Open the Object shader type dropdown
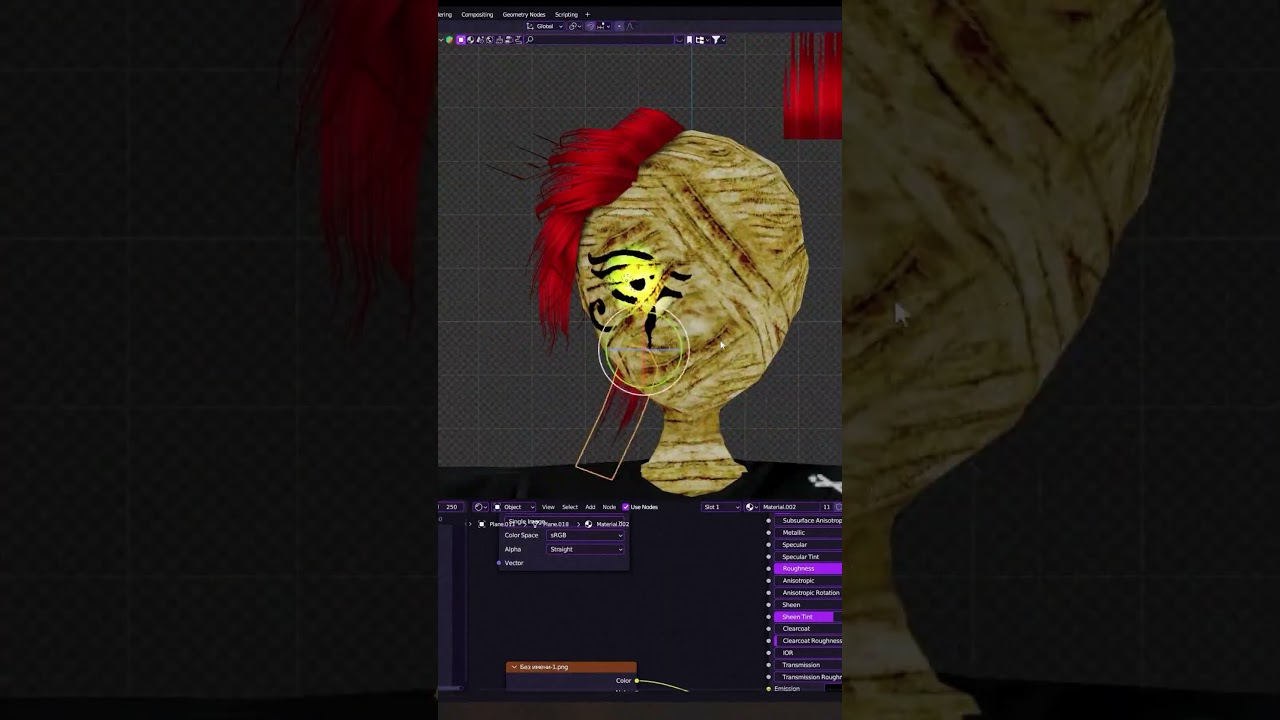Viewport: 1280px width, 720px height. coord(513,507)
